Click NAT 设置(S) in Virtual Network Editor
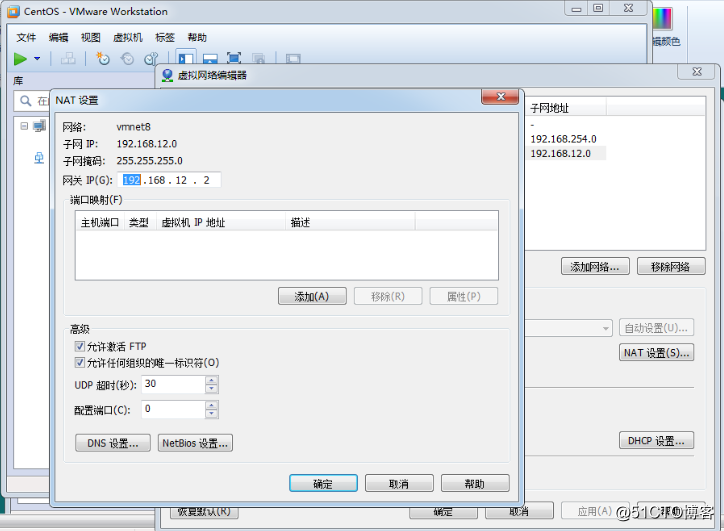 (x=656, y=353)
